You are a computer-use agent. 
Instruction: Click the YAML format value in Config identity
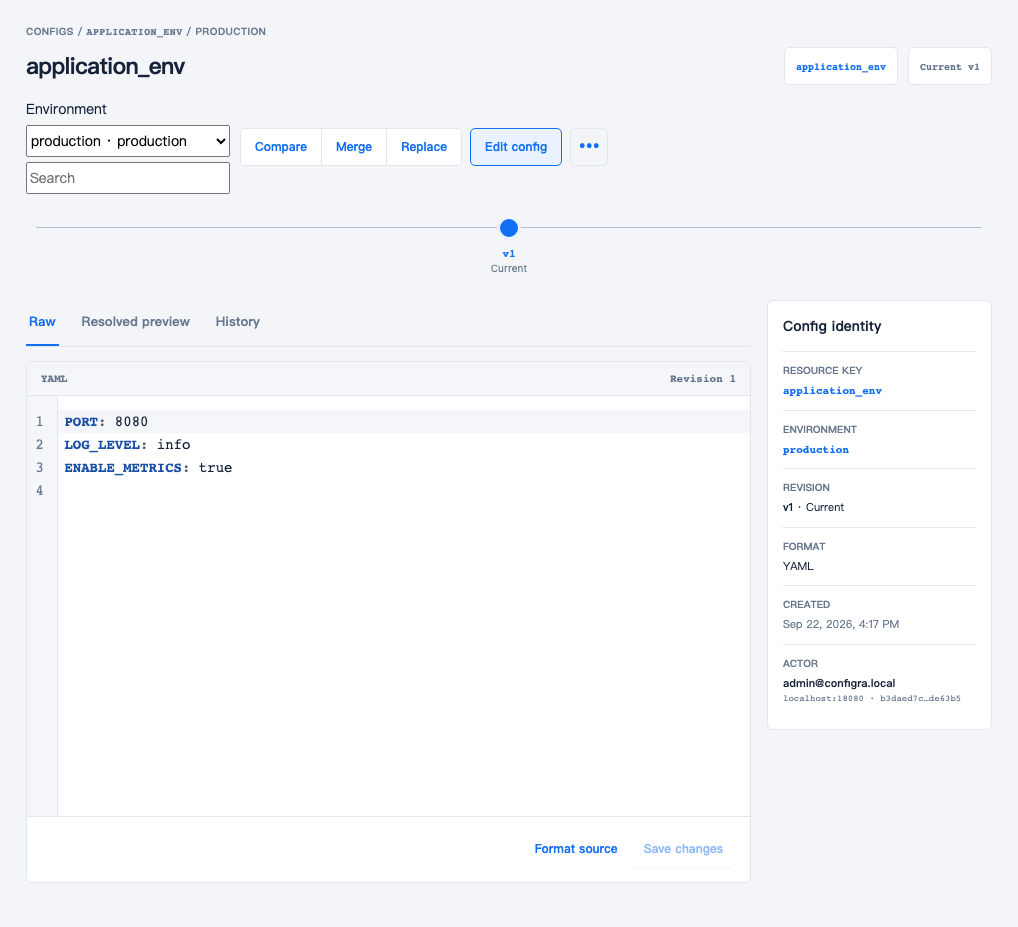coord(798,566)
